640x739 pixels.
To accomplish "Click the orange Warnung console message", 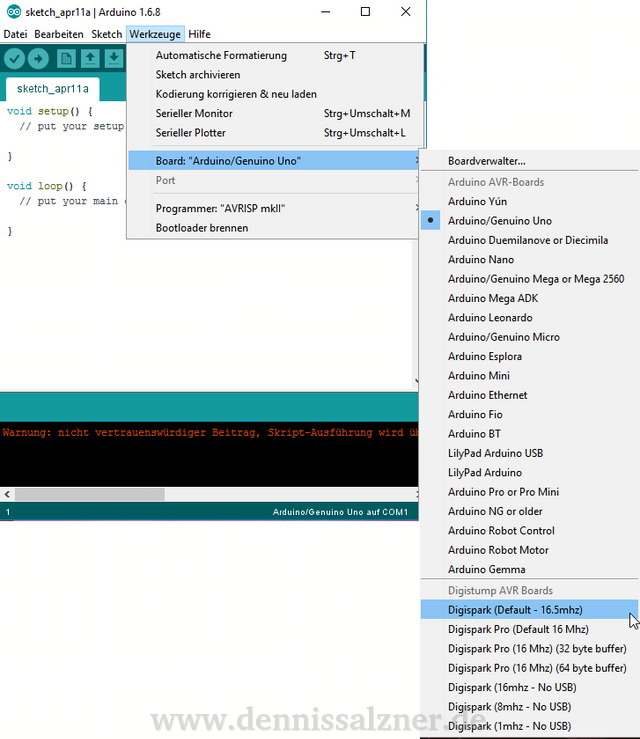I will pos(210,432).
